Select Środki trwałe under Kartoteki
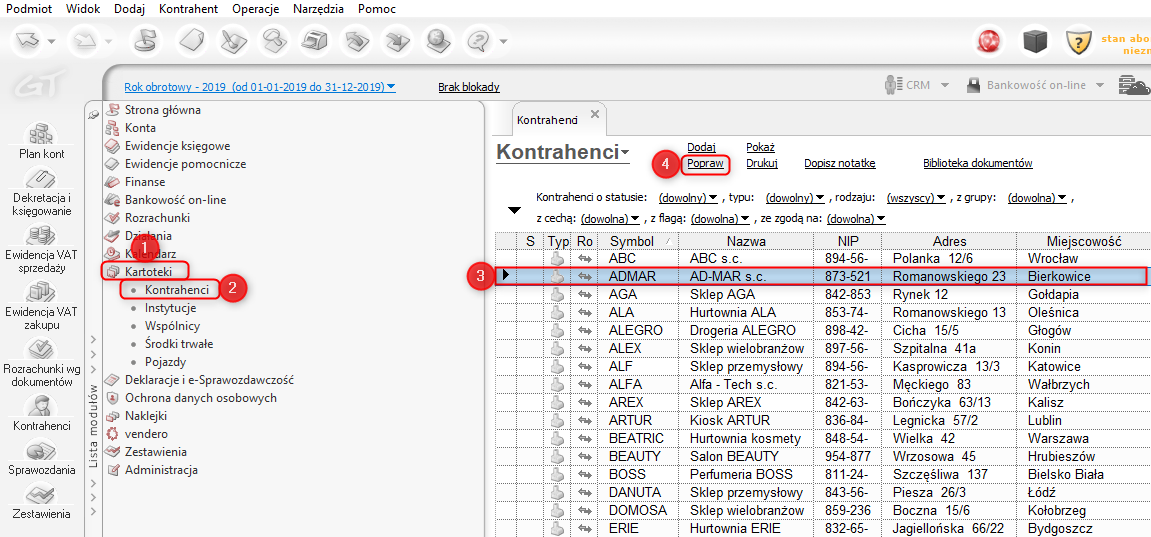The width and height of the screenshot is (1151, 537). pyautogui.click(x=178, y=343)
